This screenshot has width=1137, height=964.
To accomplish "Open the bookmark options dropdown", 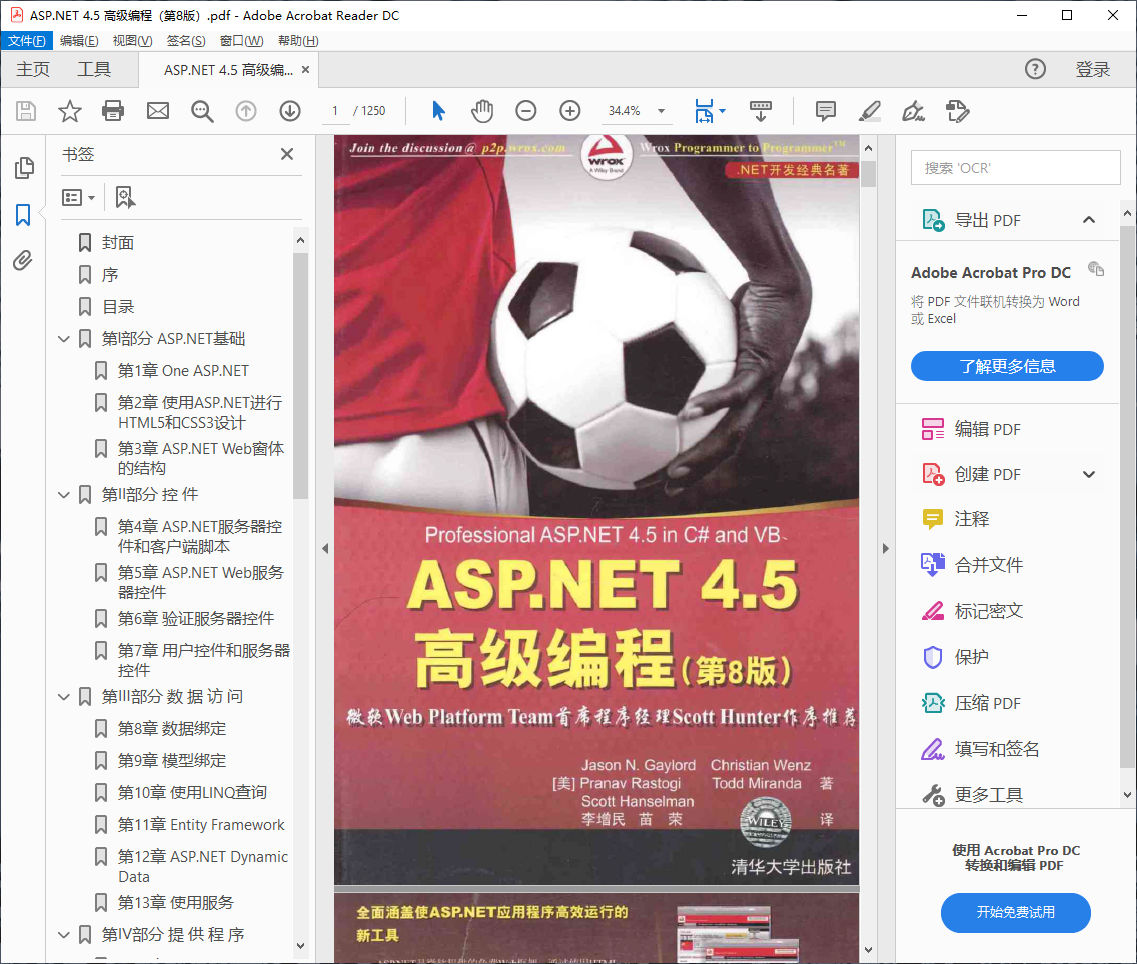I will 78,197.
